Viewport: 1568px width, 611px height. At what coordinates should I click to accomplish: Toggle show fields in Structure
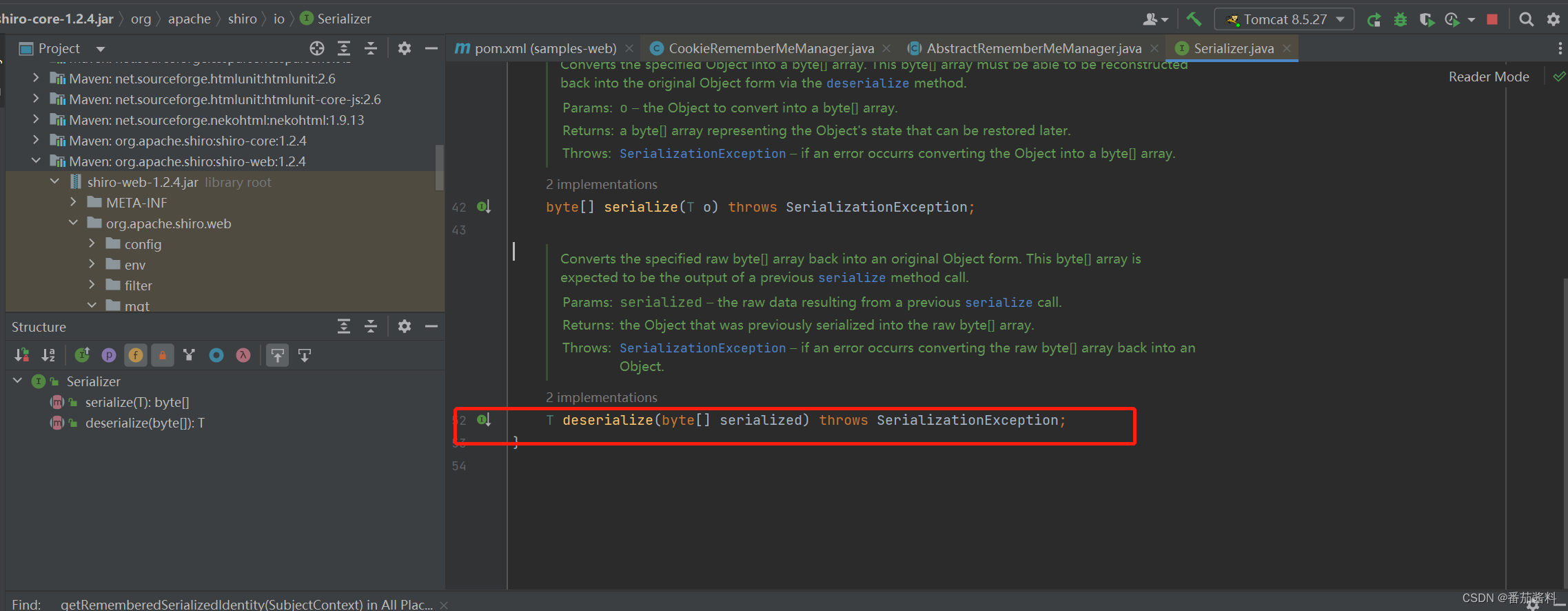pos(136,355)
